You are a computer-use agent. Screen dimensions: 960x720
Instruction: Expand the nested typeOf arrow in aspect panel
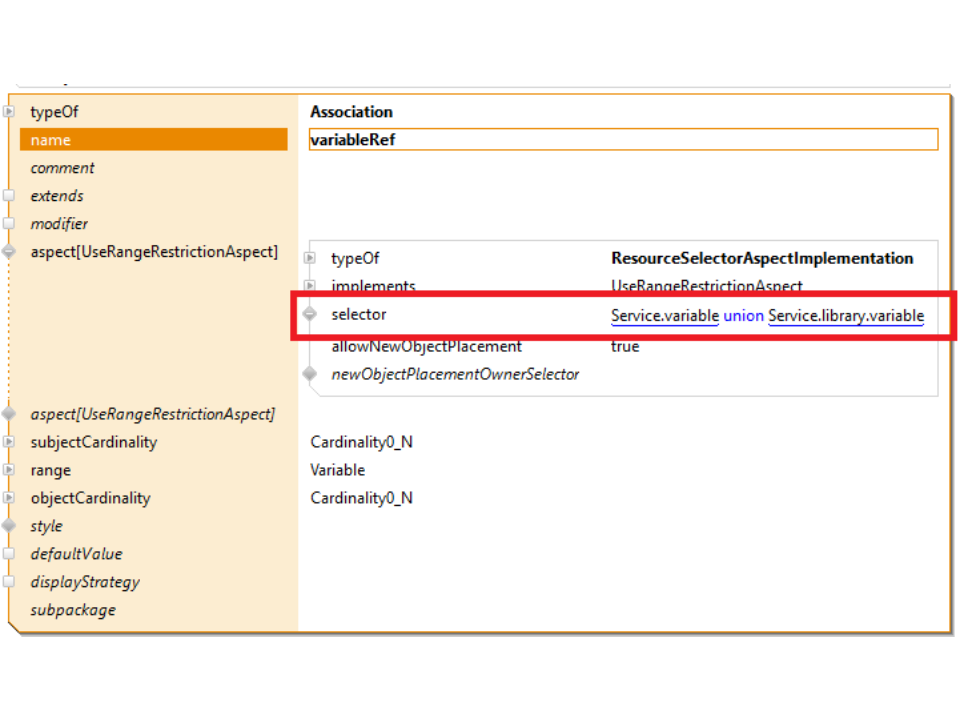point(310,259)
